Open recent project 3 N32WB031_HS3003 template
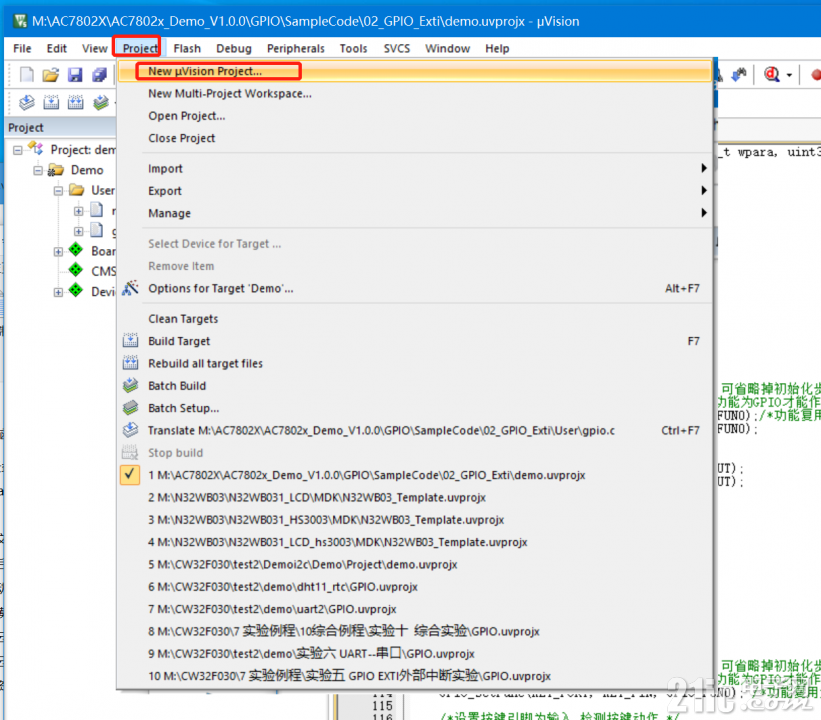 (415, 520)
